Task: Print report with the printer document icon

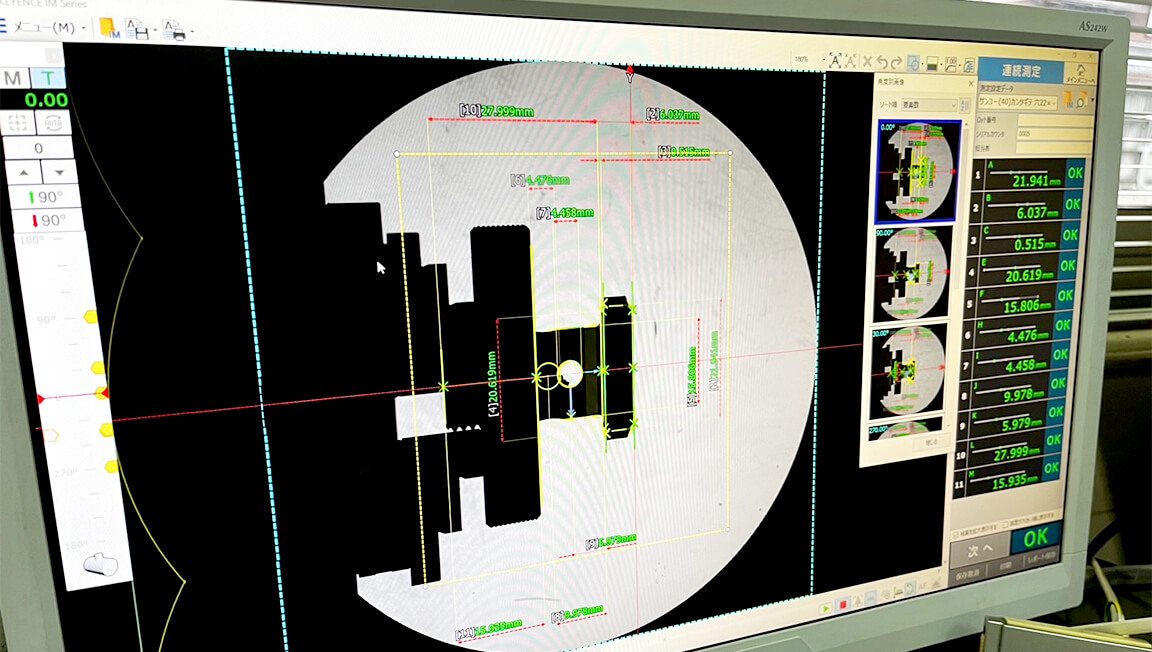Action: pyautogui.click(x=174, y=30)
